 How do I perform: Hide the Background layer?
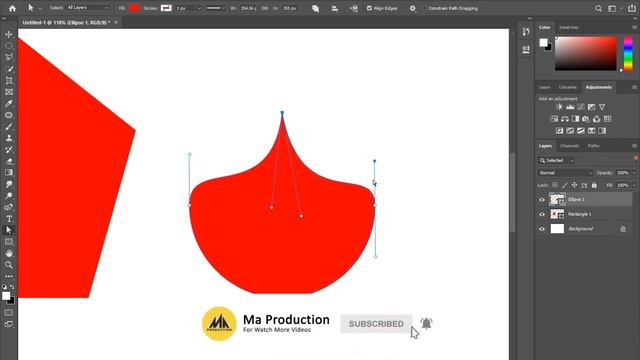[x=542, y=229]
